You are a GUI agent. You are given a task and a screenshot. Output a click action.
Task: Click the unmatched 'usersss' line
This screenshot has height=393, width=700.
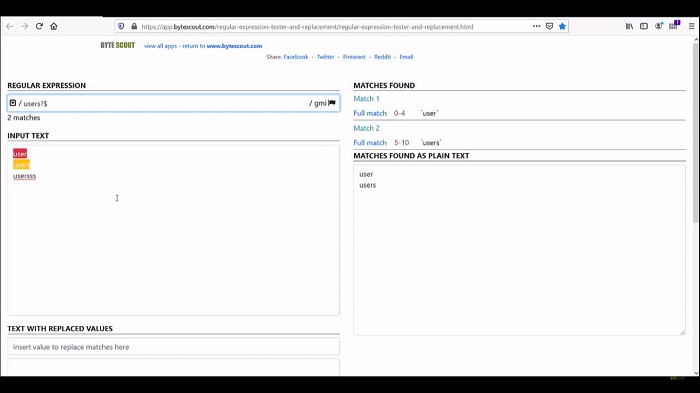[25, 176]
